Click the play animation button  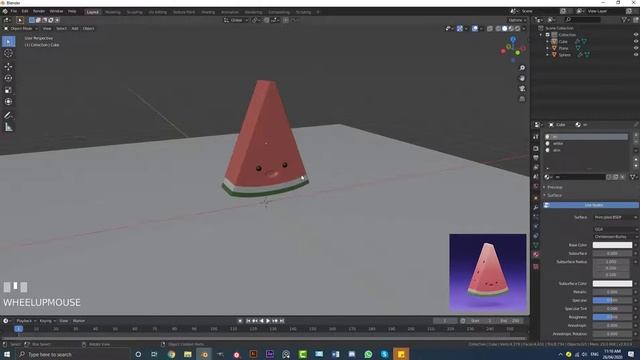268,321
